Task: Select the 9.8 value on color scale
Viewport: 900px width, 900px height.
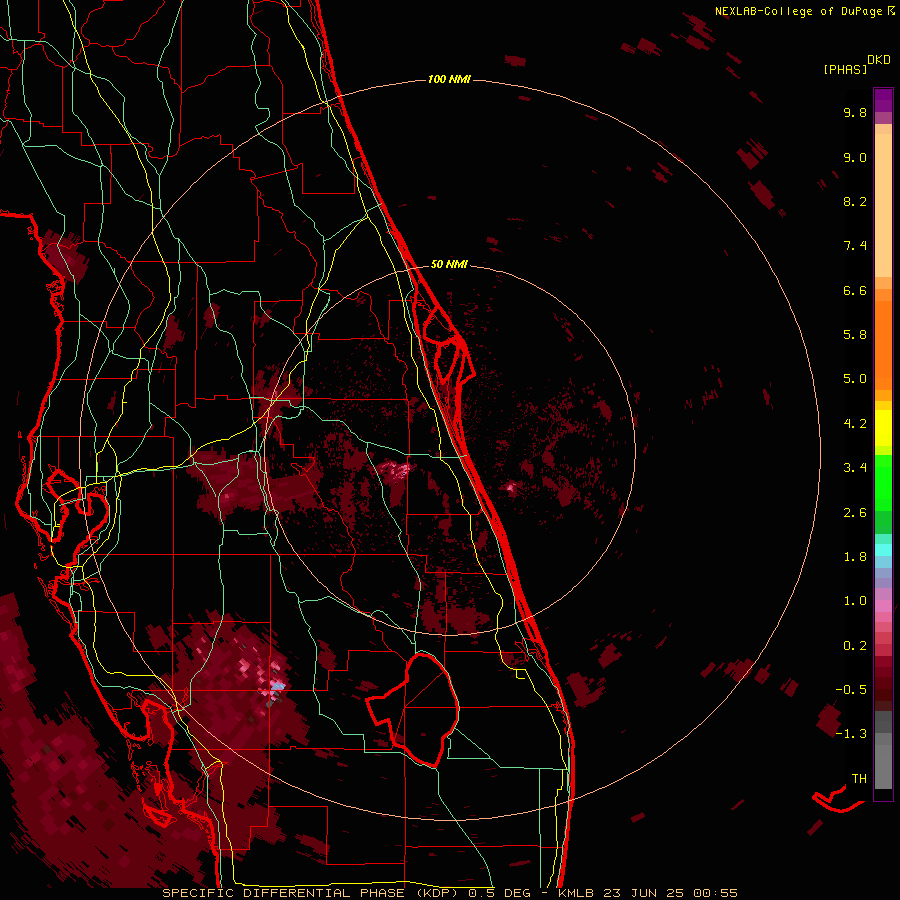Action: pos(855,112)
